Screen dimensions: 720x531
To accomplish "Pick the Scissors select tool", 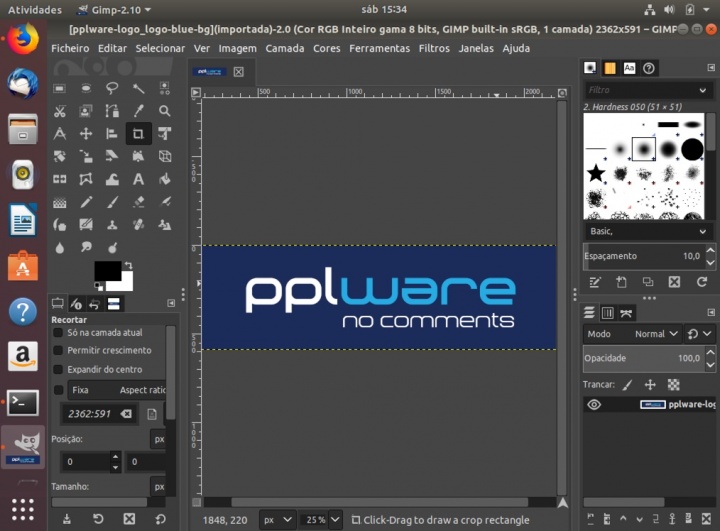I will (60, 111).
